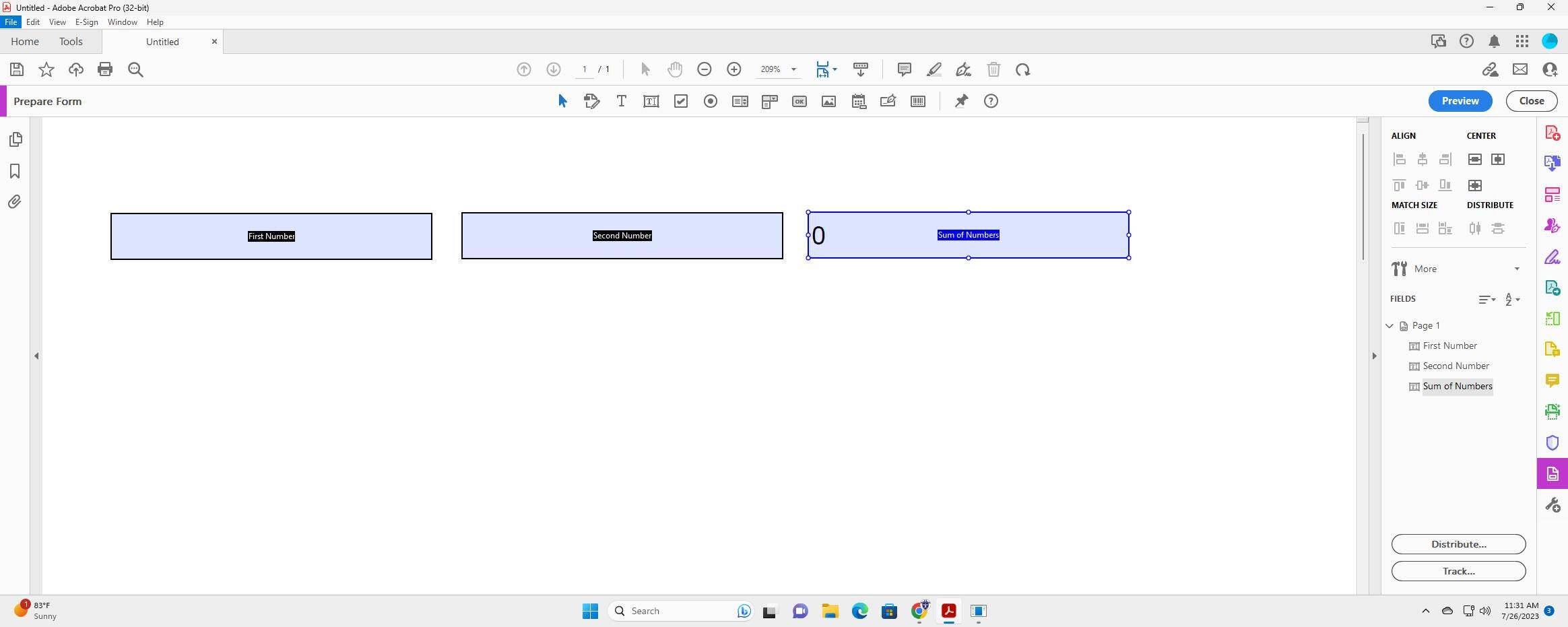
Task: Select the Add Text Field tool
Action: pyautogui.click(x=651, y=101)
